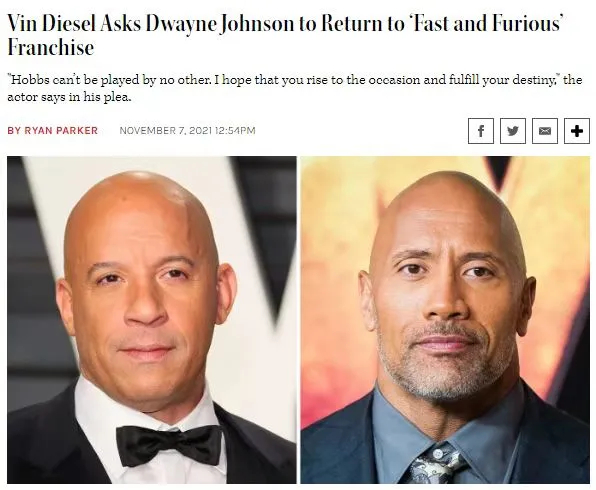The height and width of the screenshot is (490, 596).
Task: Select the November 7, 2021 publish date
Action: coord(166,130)
